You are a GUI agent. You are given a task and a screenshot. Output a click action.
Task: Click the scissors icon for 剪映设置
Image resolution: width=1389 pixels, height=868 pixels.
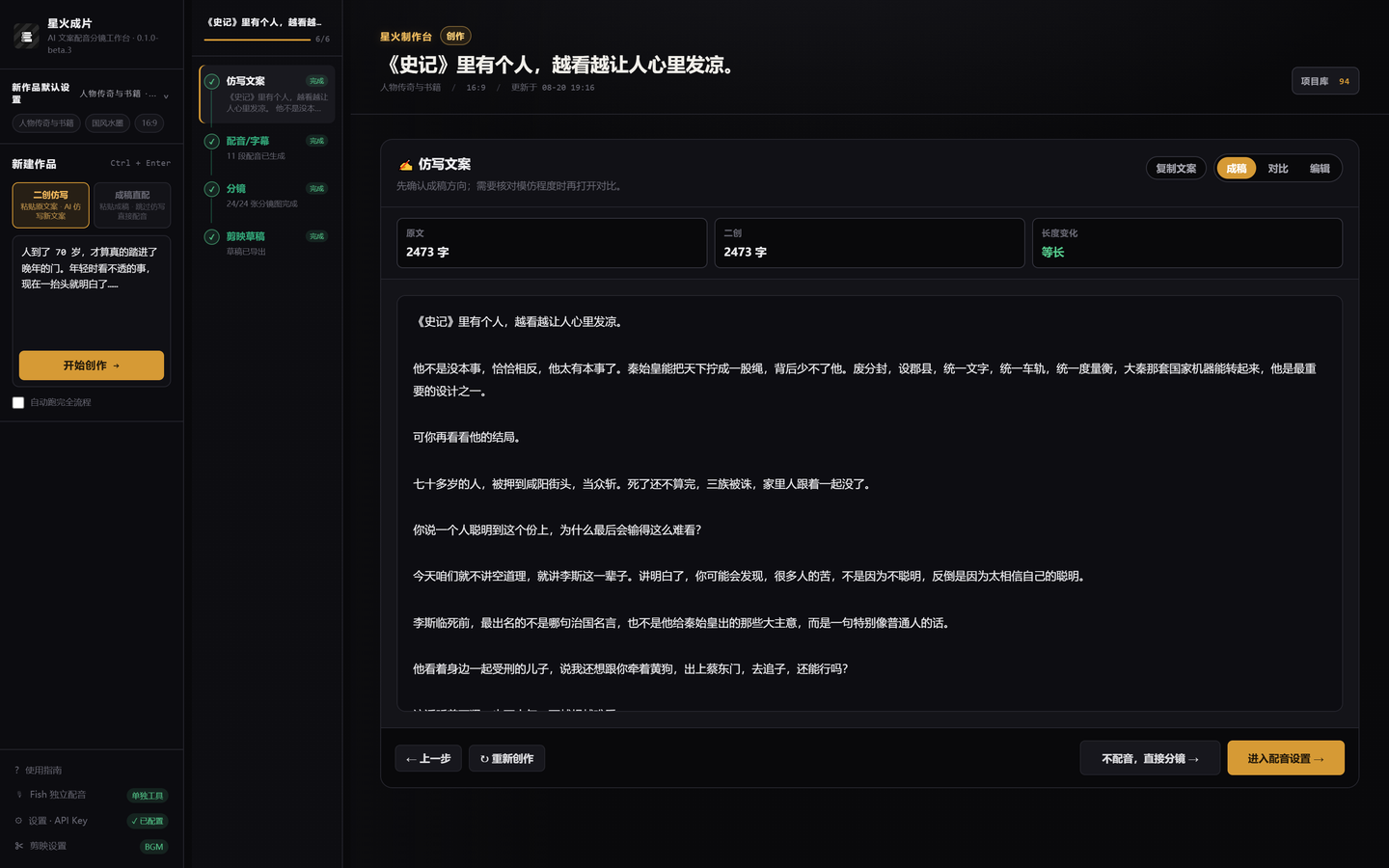point(18,846)
